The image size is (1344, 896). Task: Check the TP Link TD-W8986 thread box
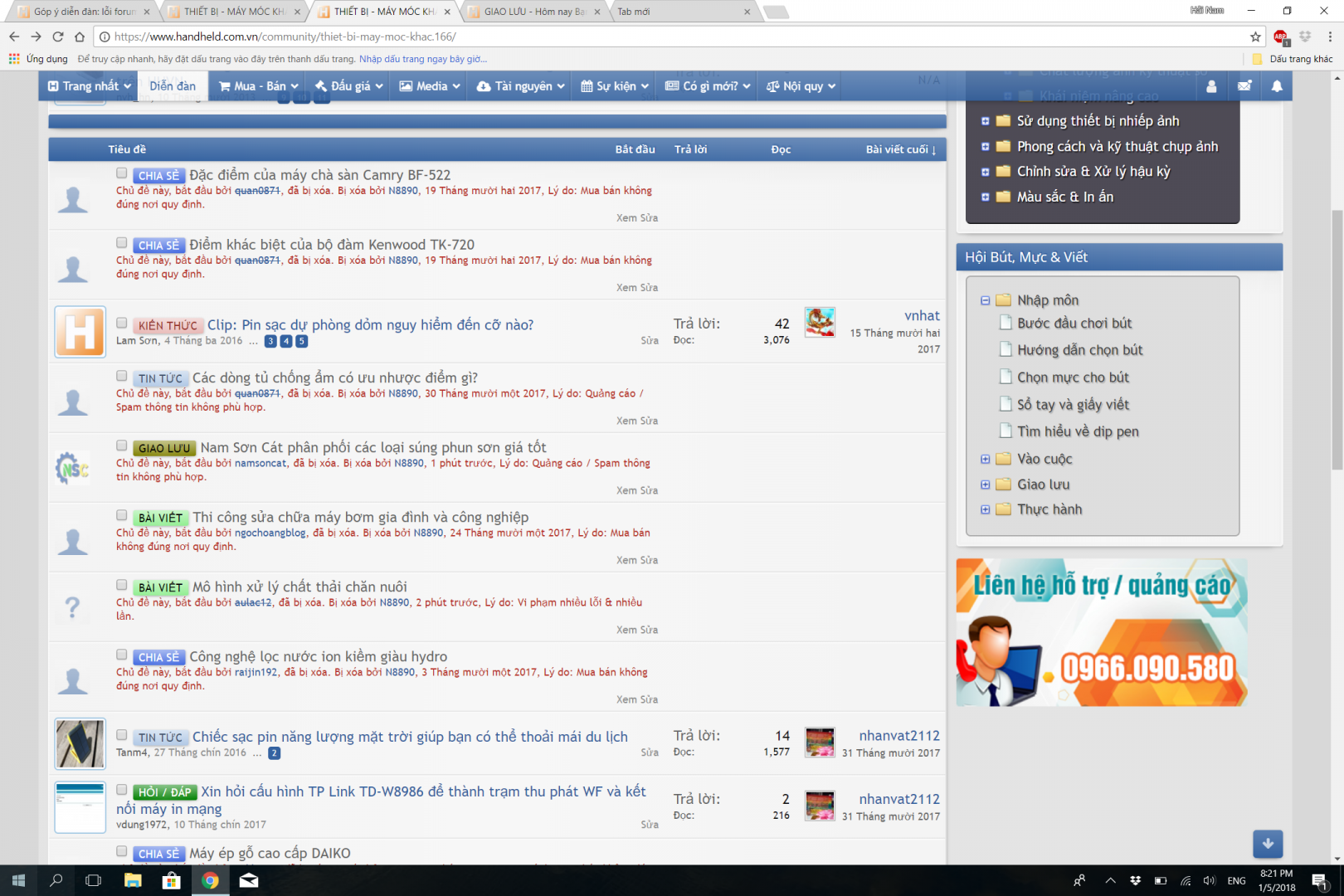(122, 790)
